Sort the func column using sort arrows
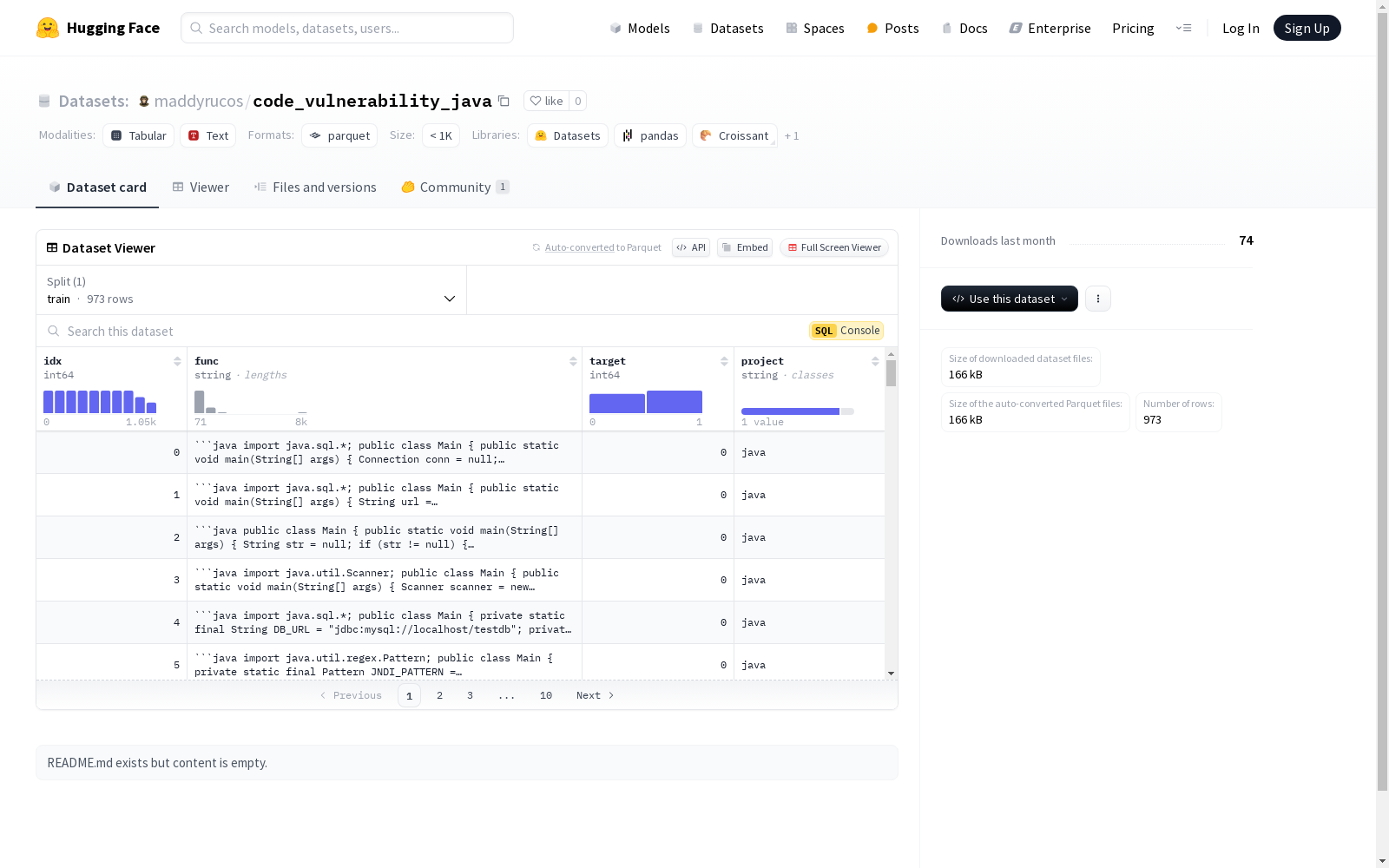This screenshot has width=1389, height=868. pos(573,361)
